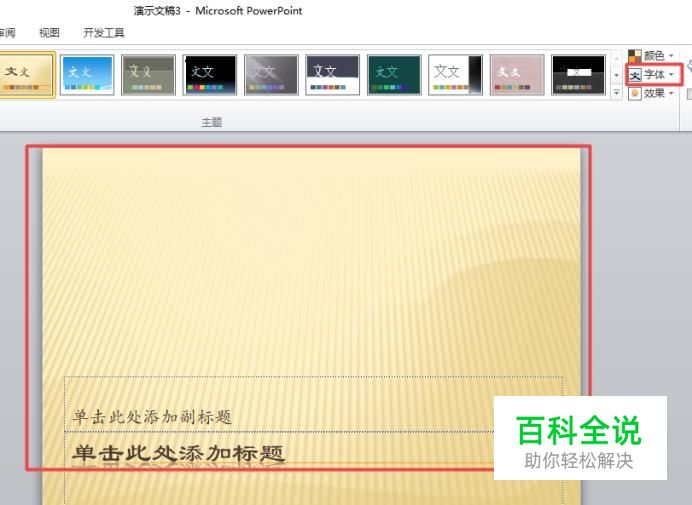Open the 字体 theme fonts dropdown
The width and height of the screenshot is (692, 505).
pyautogui.click(x=654, y=75)
